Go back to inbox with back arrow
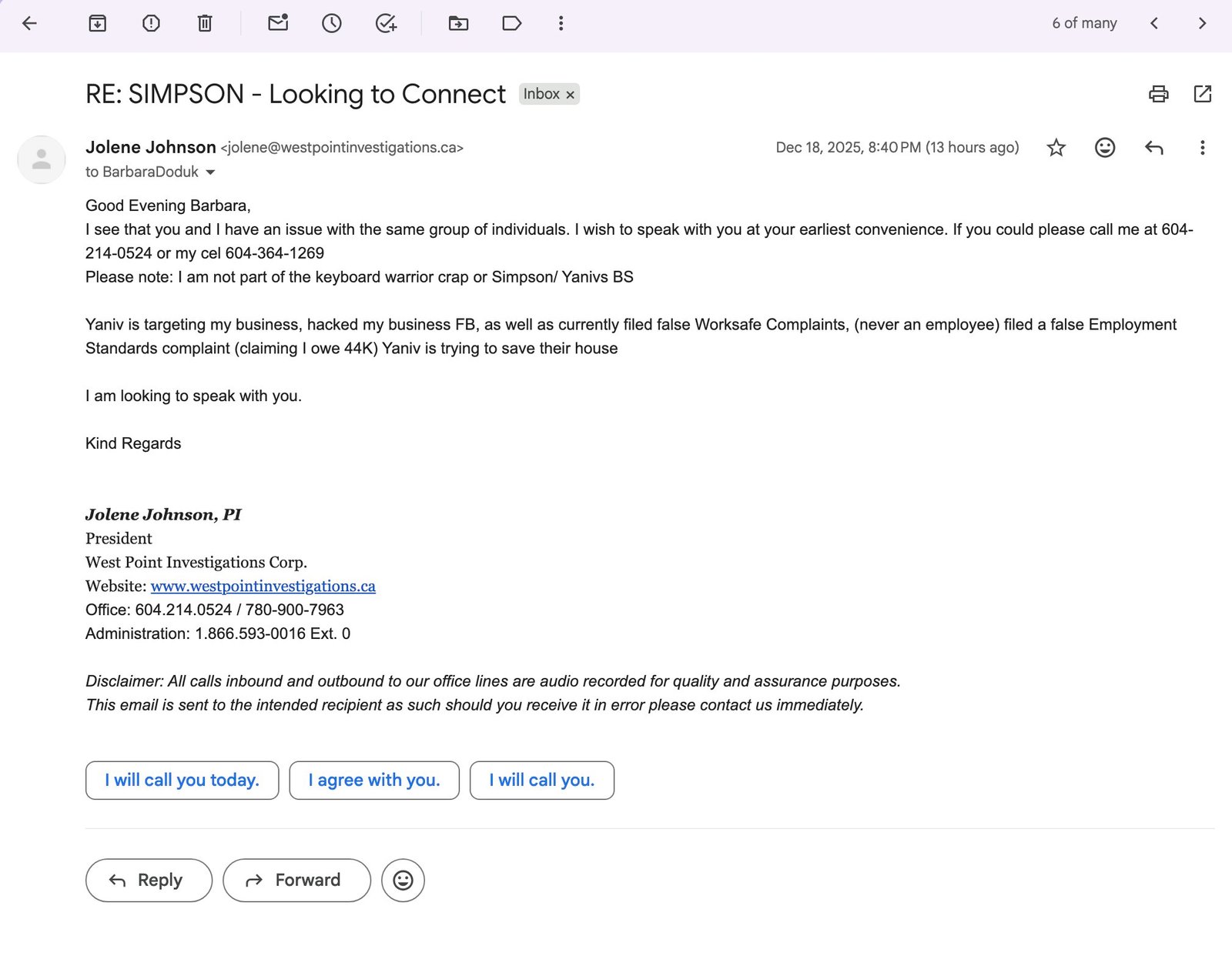 point(29,23)
